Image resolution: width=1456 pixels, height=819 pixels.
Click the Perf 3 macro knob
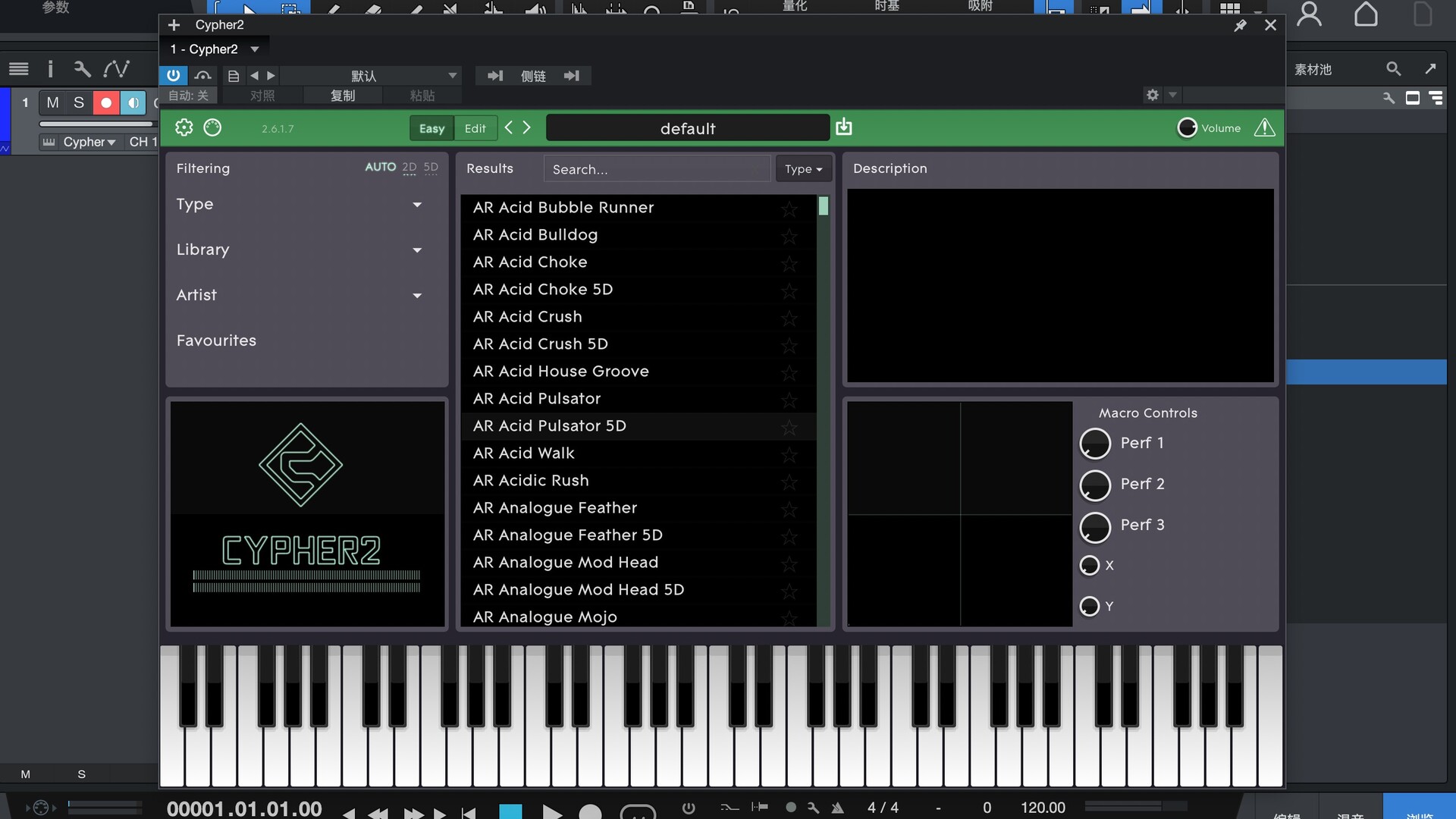point(1095,528)
